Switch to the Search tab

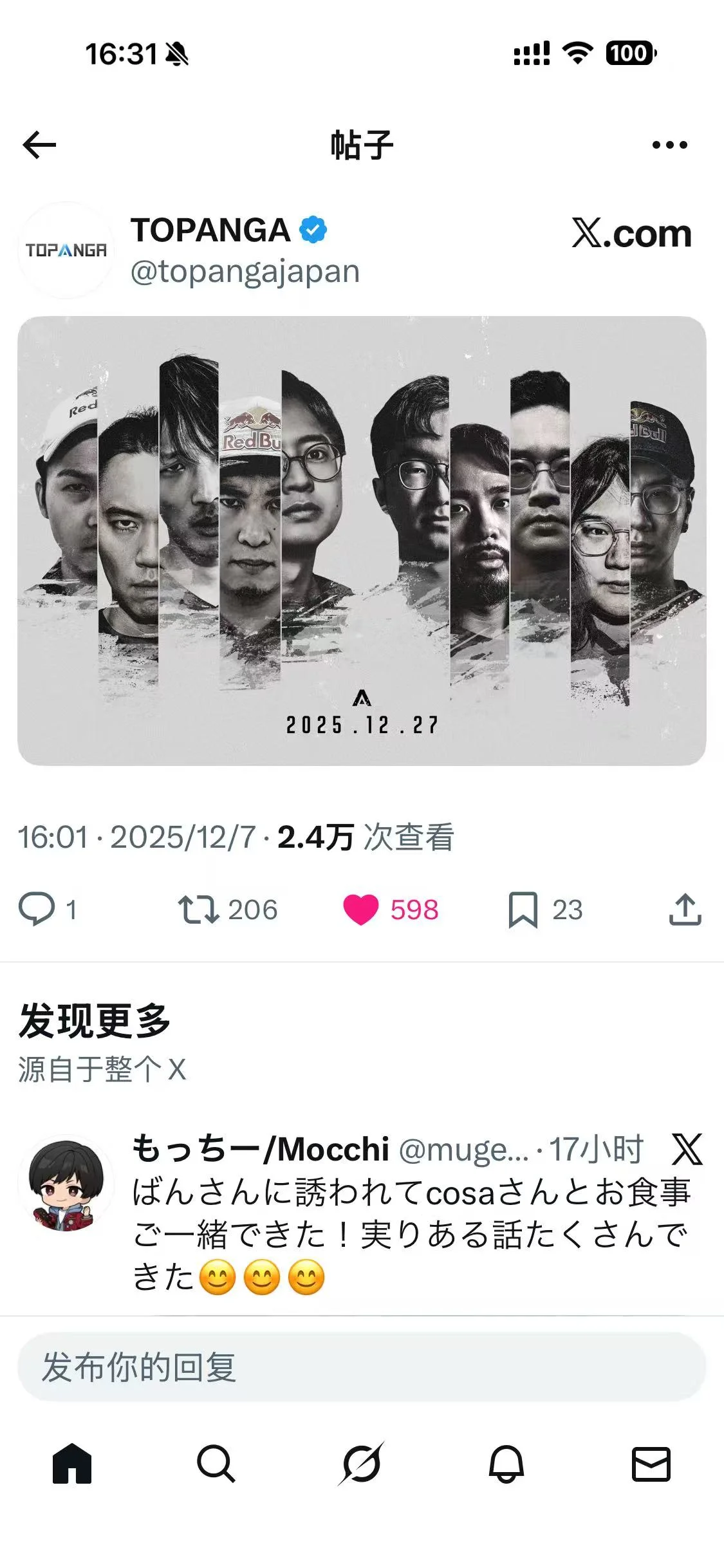(x=216, y=1464)
